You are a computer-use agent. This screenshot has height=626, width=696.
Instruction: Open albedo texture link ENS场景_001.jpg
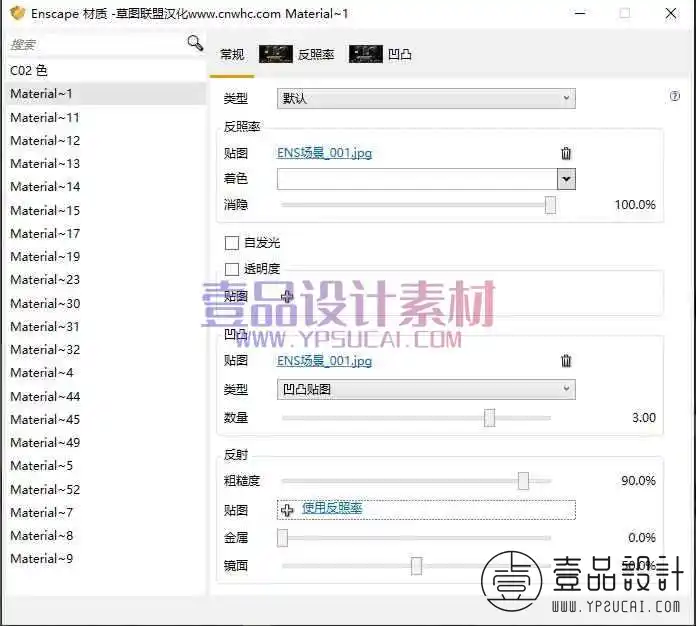[x=324, y=153]
